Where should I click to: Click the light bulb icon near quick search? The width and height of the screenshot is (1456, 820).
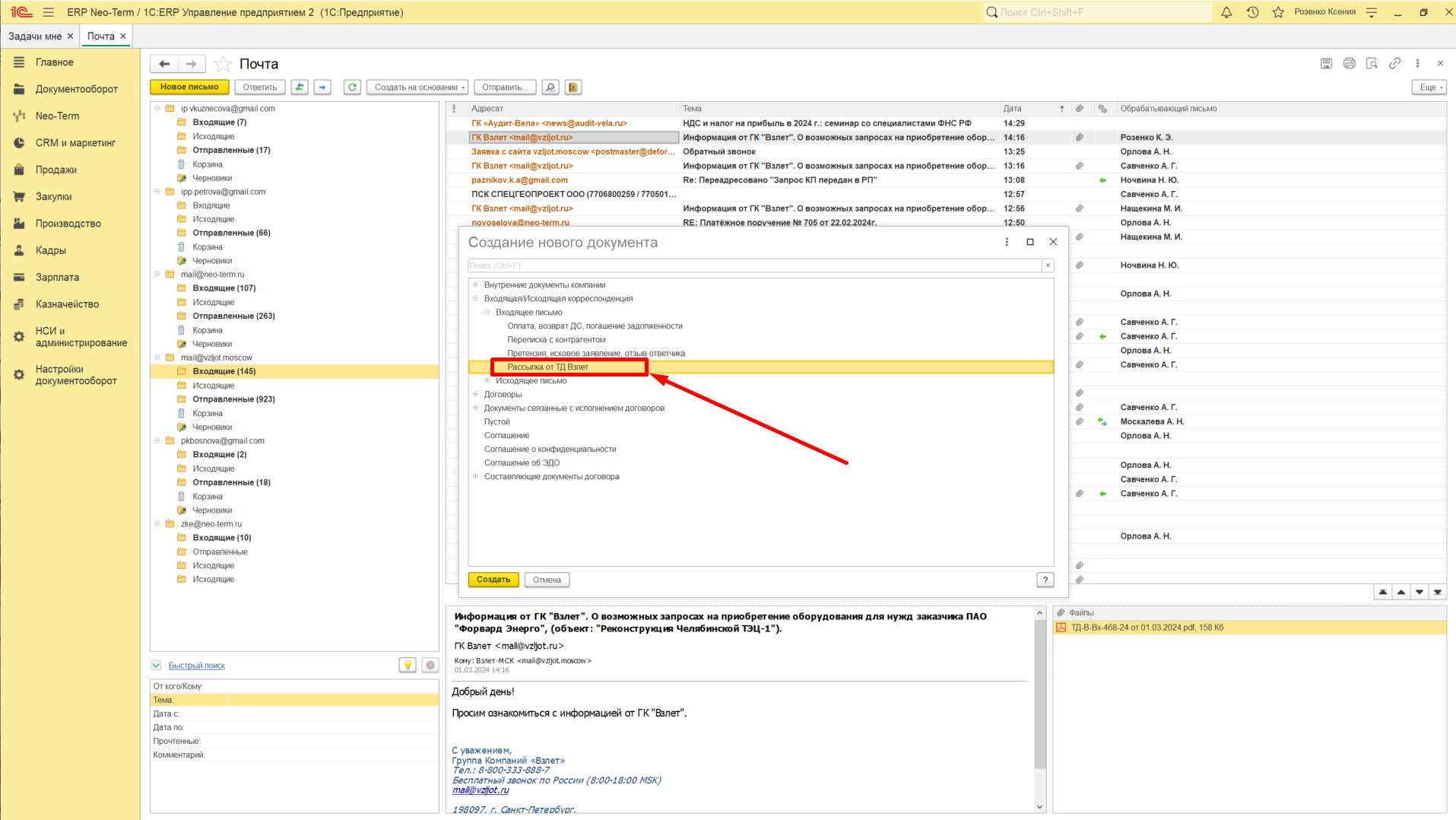[x=408, y=666]
